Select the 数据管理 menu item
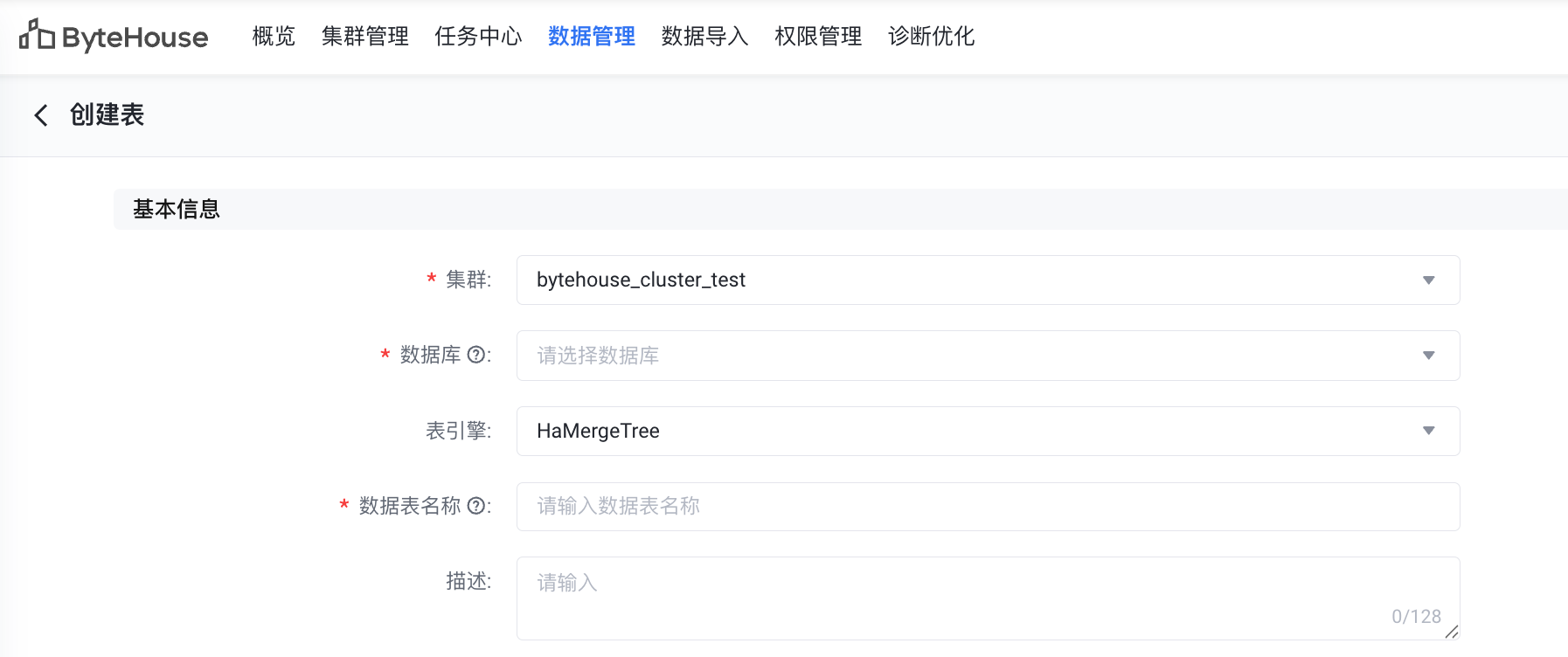This screenshot has width=1568, height=657. [592, 36]
